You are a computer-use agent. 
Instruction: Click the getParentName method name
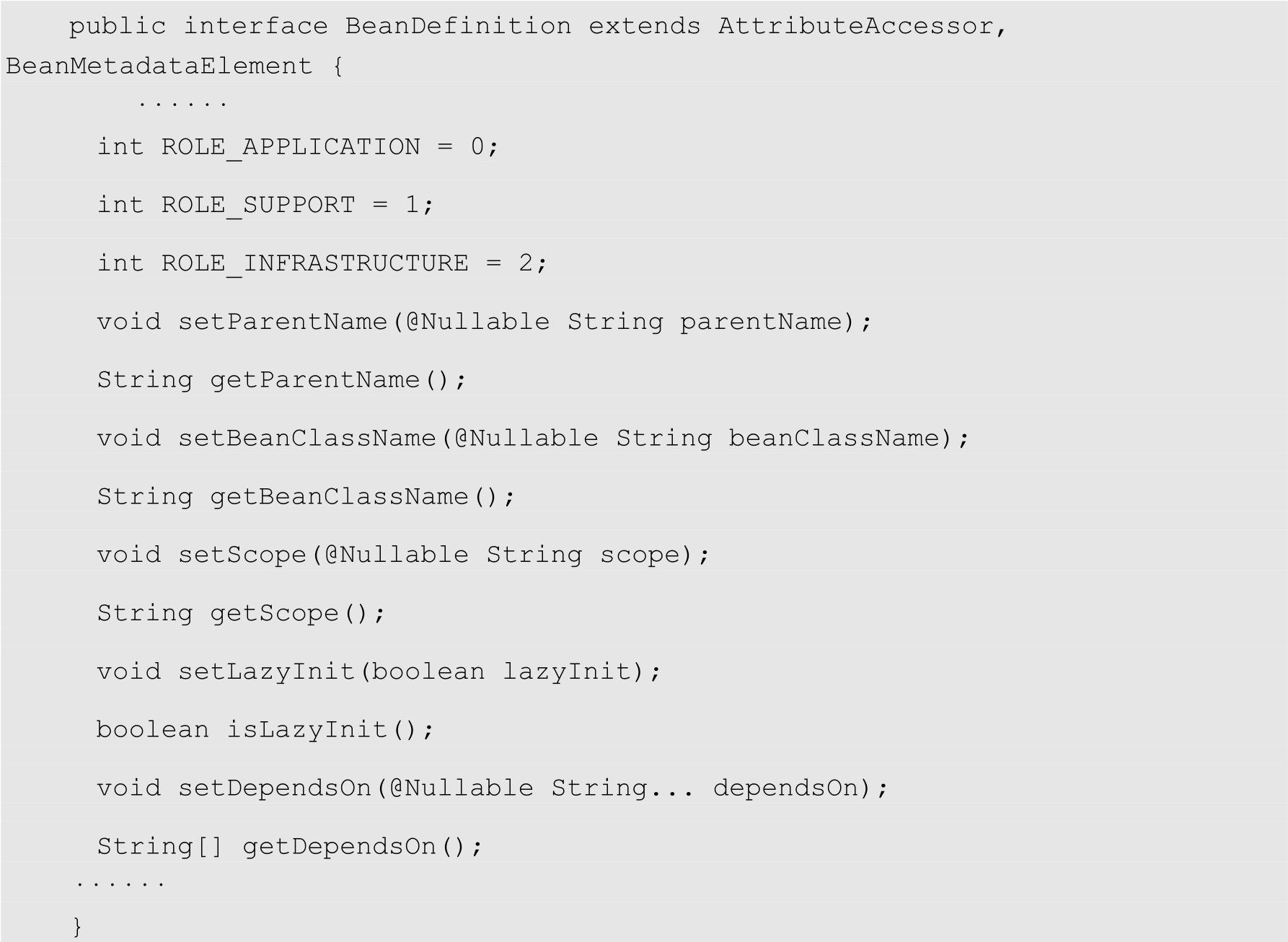314,380
